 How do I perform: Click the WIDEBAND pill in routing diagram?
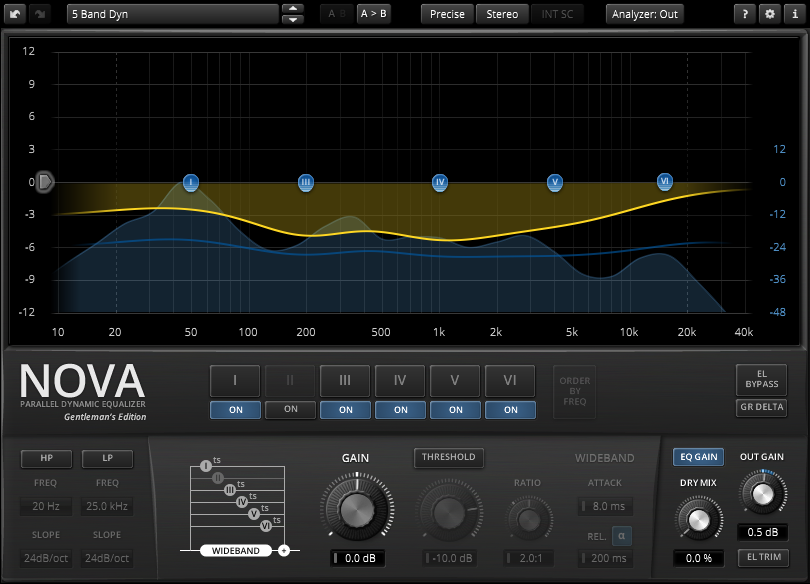[236, 551]
